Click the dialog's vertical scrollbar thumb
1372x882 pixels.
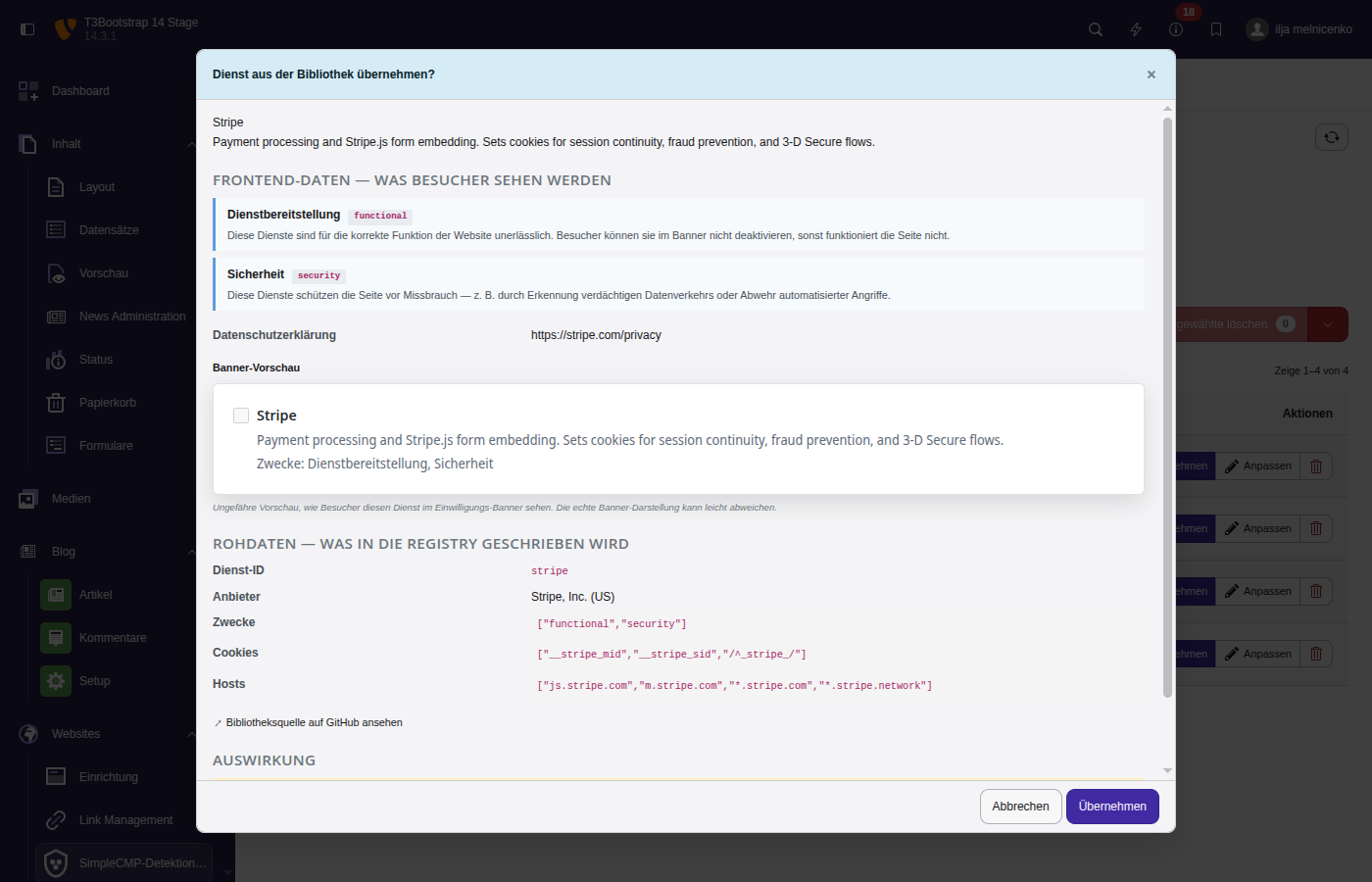tap(1167, 407)
